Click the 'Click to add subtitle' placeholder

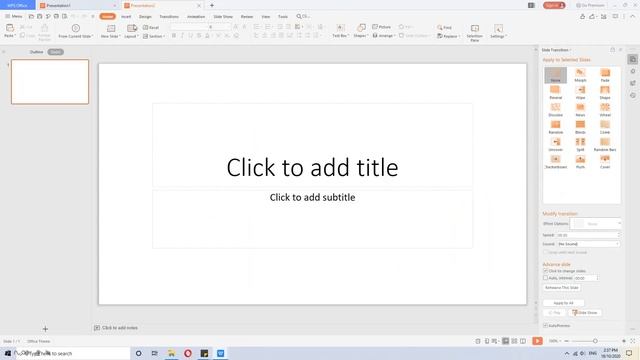(x=312, y=219)
